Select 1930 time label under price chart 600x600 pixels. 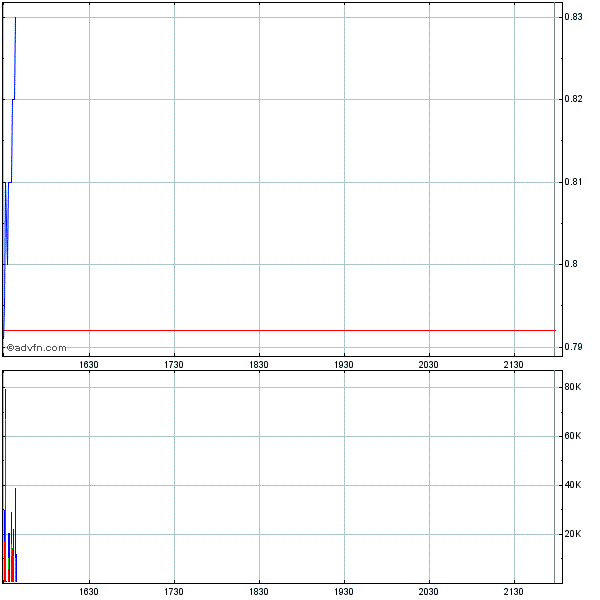coord(344,365)
